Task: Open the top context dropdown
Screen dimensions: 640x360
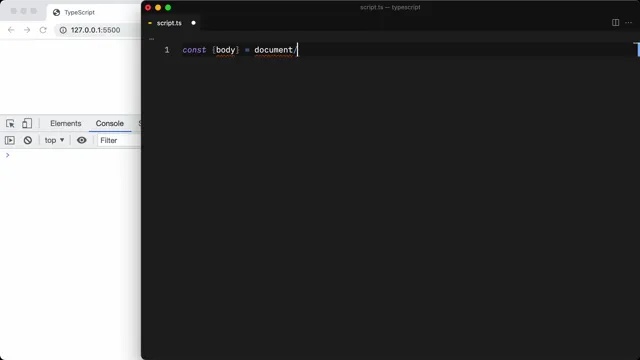Action: click(x=54, y=140)
